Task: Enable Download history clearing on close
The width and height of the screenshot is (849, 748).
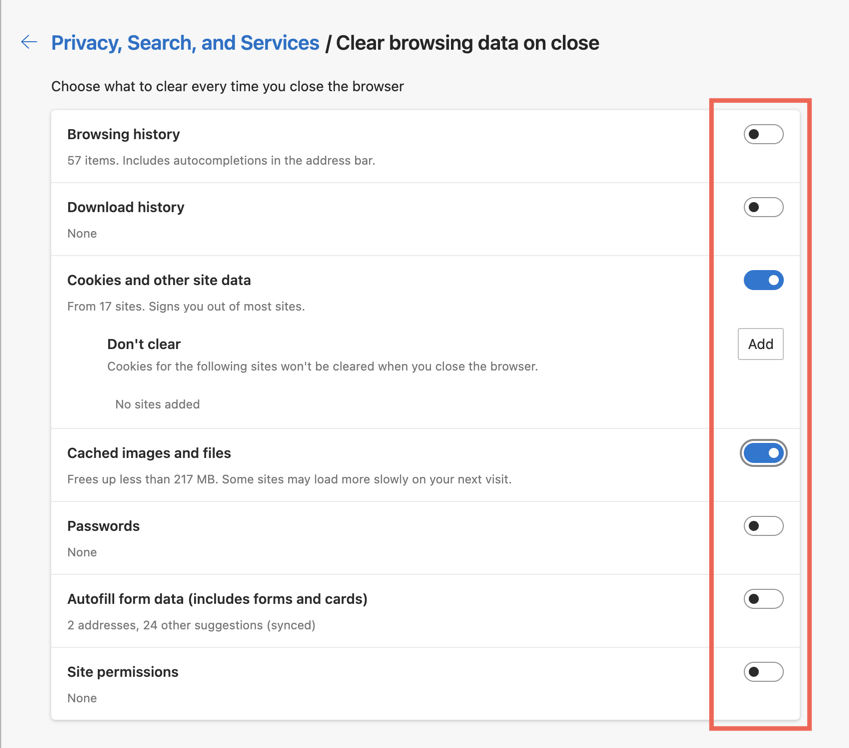Action: tap(763, 206)
